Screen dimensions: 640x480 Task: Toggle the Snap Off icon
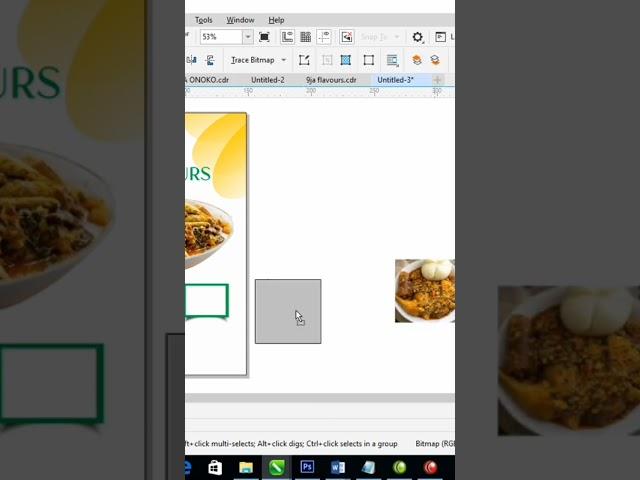347,37
